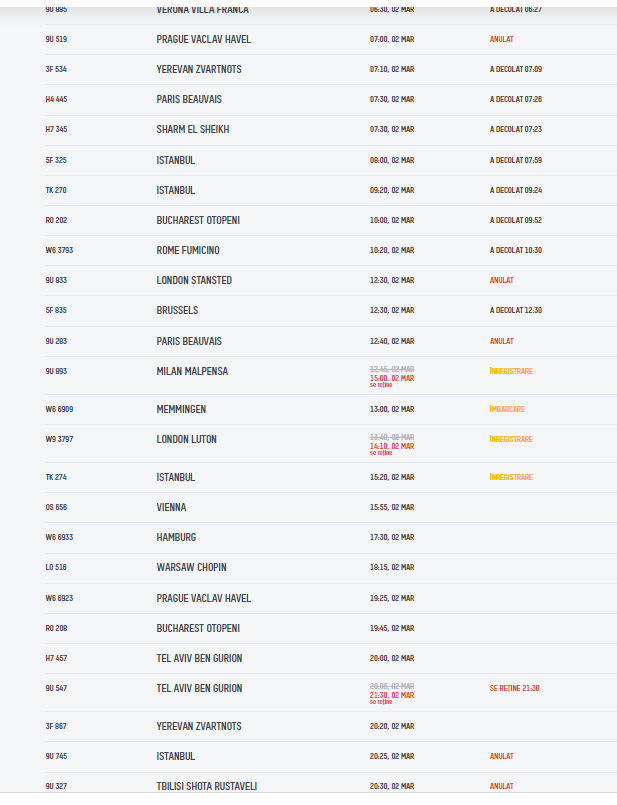Select the Rome Fiumicino destination

pos(188,250)
